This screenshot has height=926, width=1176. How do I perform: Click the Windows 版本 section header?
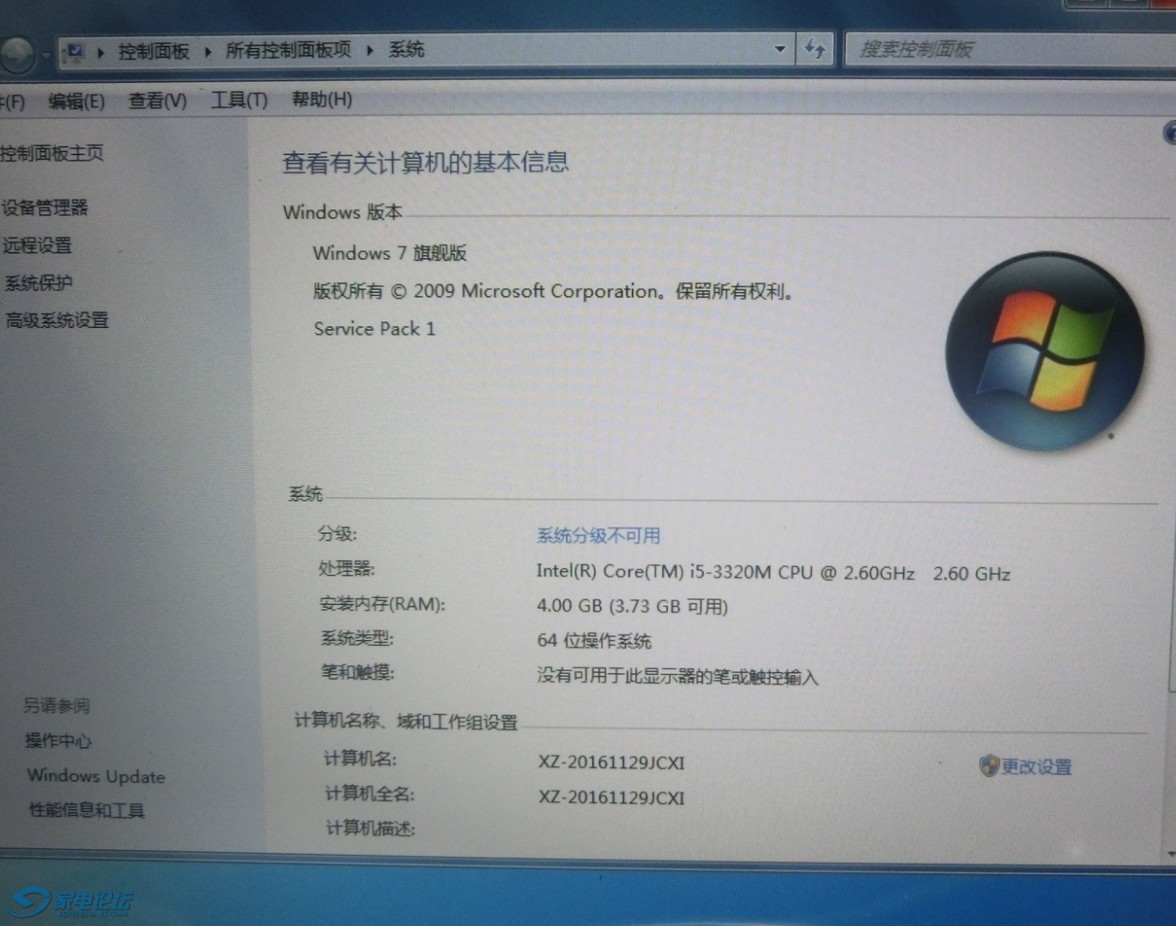coord(343,212)
